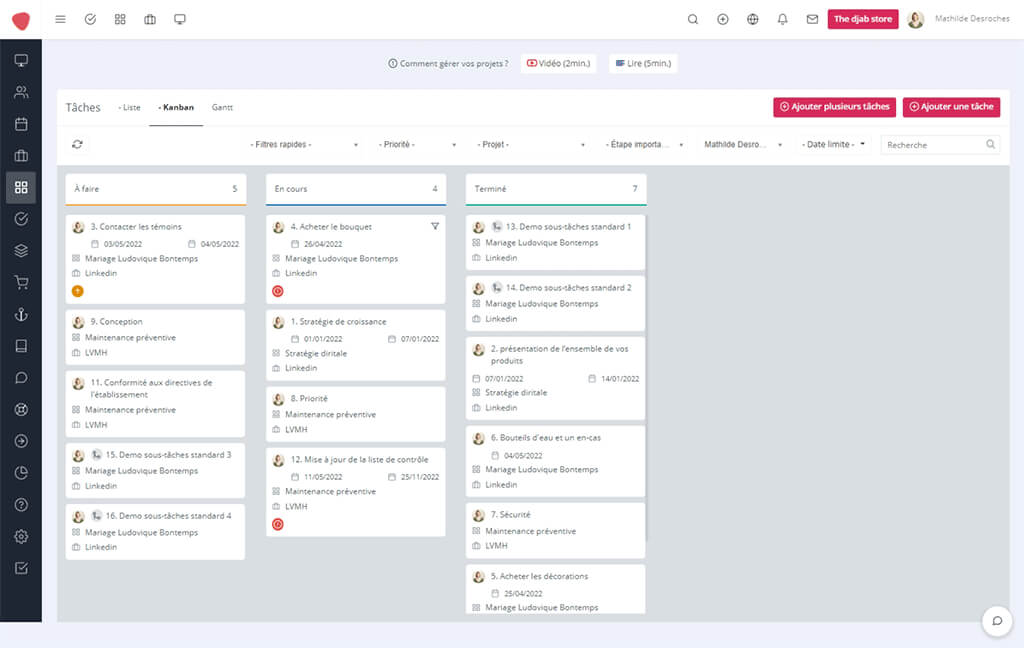Click the Lire (5min.) button

point(643,63)
